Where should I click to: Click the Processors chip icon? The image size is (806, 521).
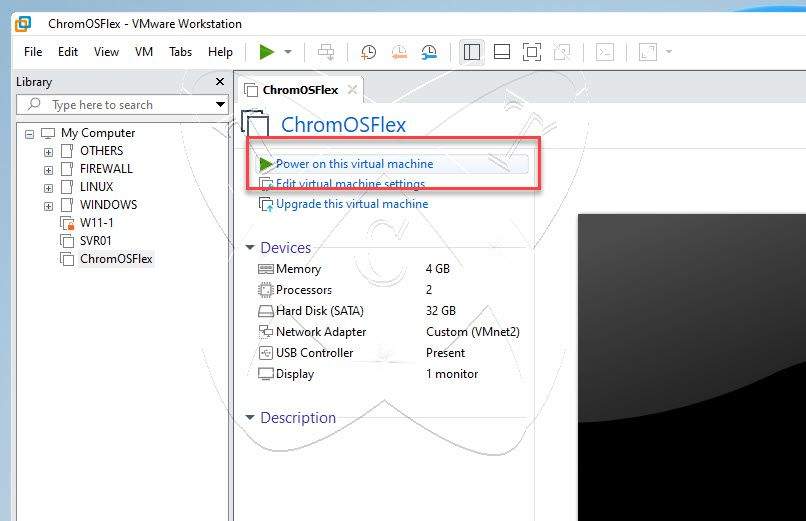click(x=266, y=290)
